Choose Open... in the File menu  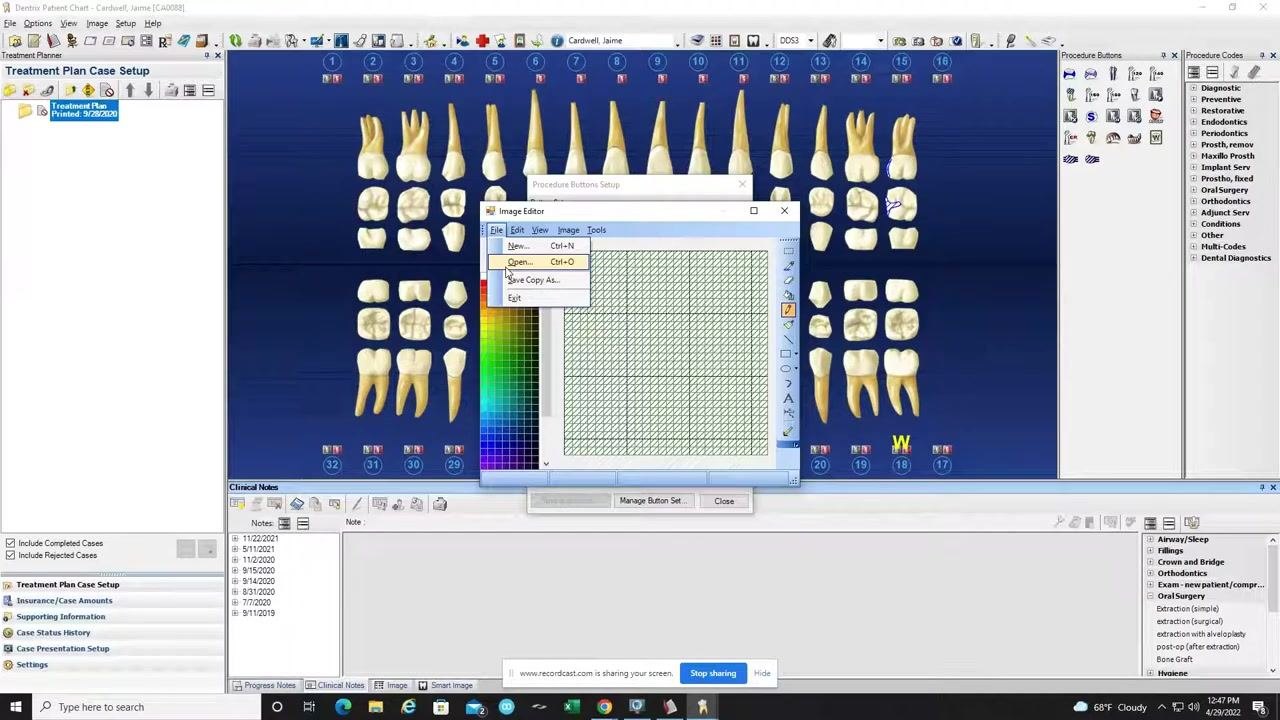point(539,262)
